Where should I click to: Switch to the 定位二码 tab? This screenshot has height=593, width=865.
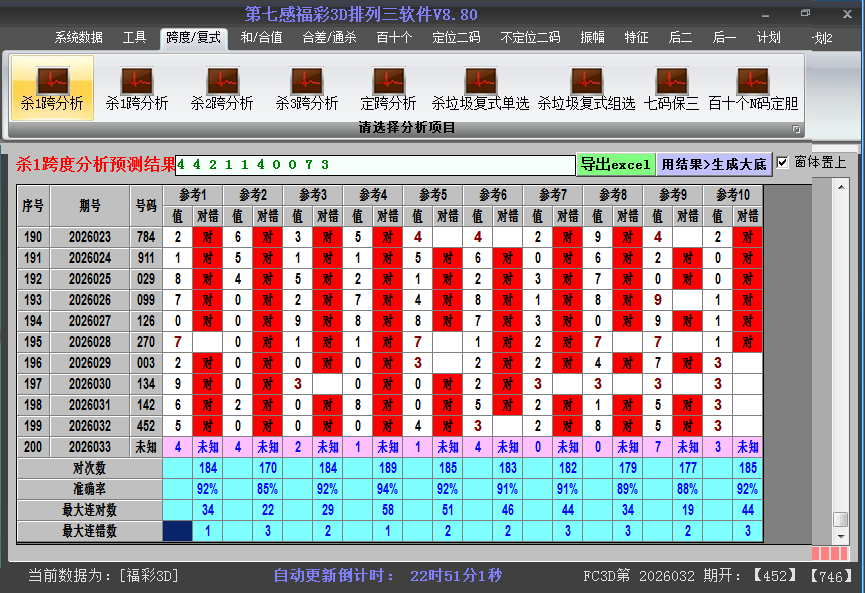coord(456,38)
